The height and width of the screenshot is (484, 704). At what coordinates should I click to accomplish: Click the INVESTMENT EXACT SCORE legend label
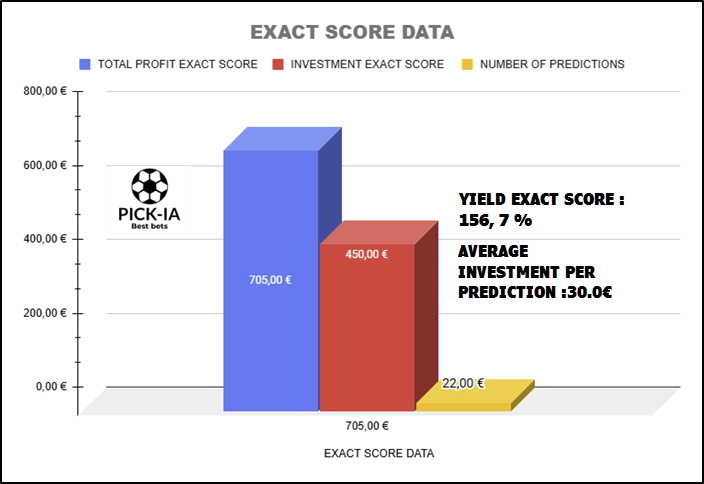coord(367,64)
